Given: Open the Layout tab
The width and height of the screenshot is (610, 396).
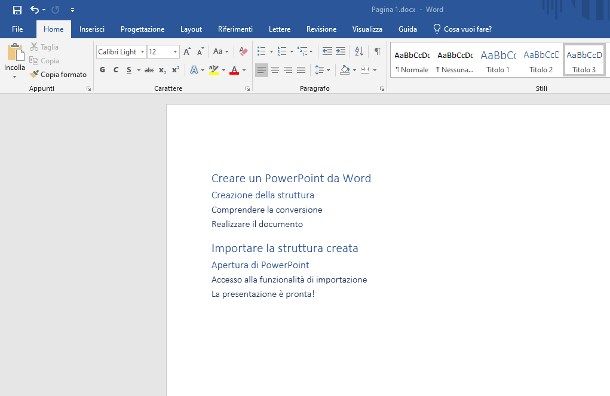Looking at the screenshot, I should pyautogui.click(x=191, y=29).
